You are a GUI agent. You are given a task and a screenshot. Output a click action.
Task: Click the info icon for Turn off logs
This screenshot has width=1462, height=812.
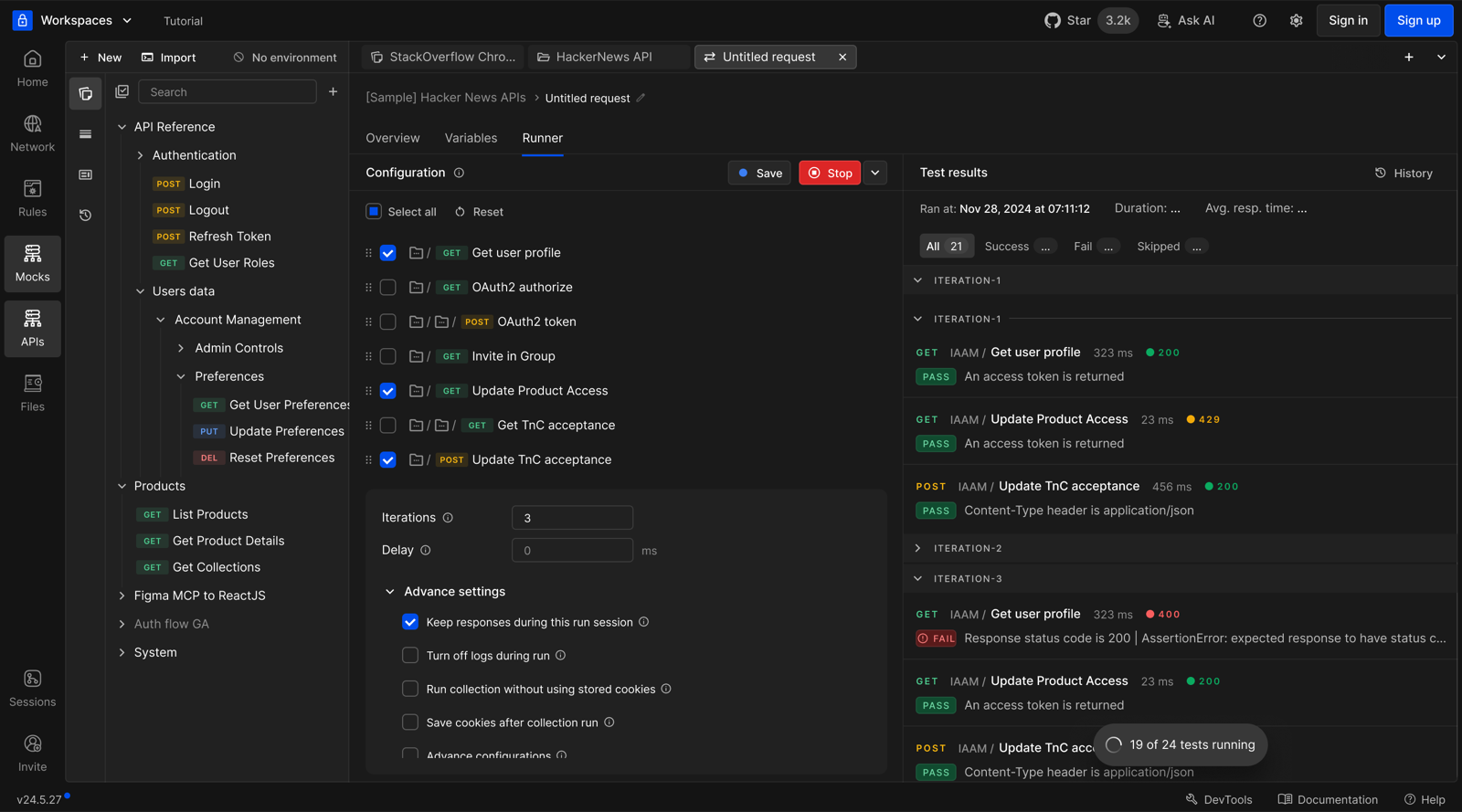560,655
